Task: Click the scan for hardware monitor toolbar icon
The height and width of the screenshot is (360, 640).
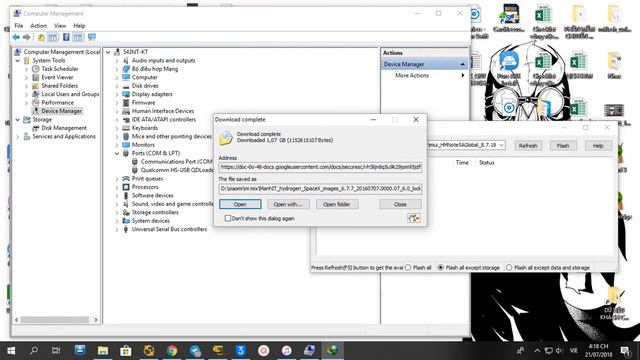Action: [92, 37]
